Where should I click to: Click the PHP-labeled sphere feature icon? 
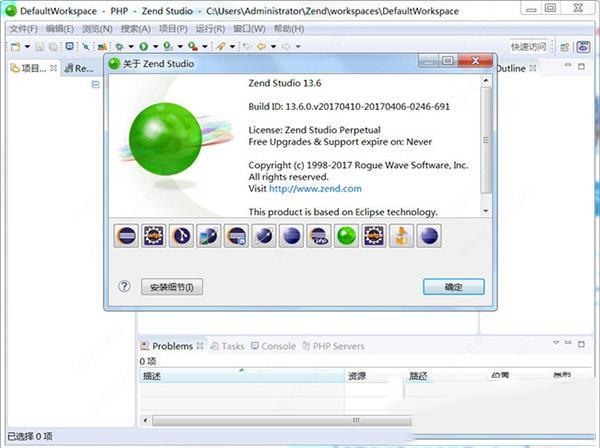pyautogui.click(x=319, y=236)
